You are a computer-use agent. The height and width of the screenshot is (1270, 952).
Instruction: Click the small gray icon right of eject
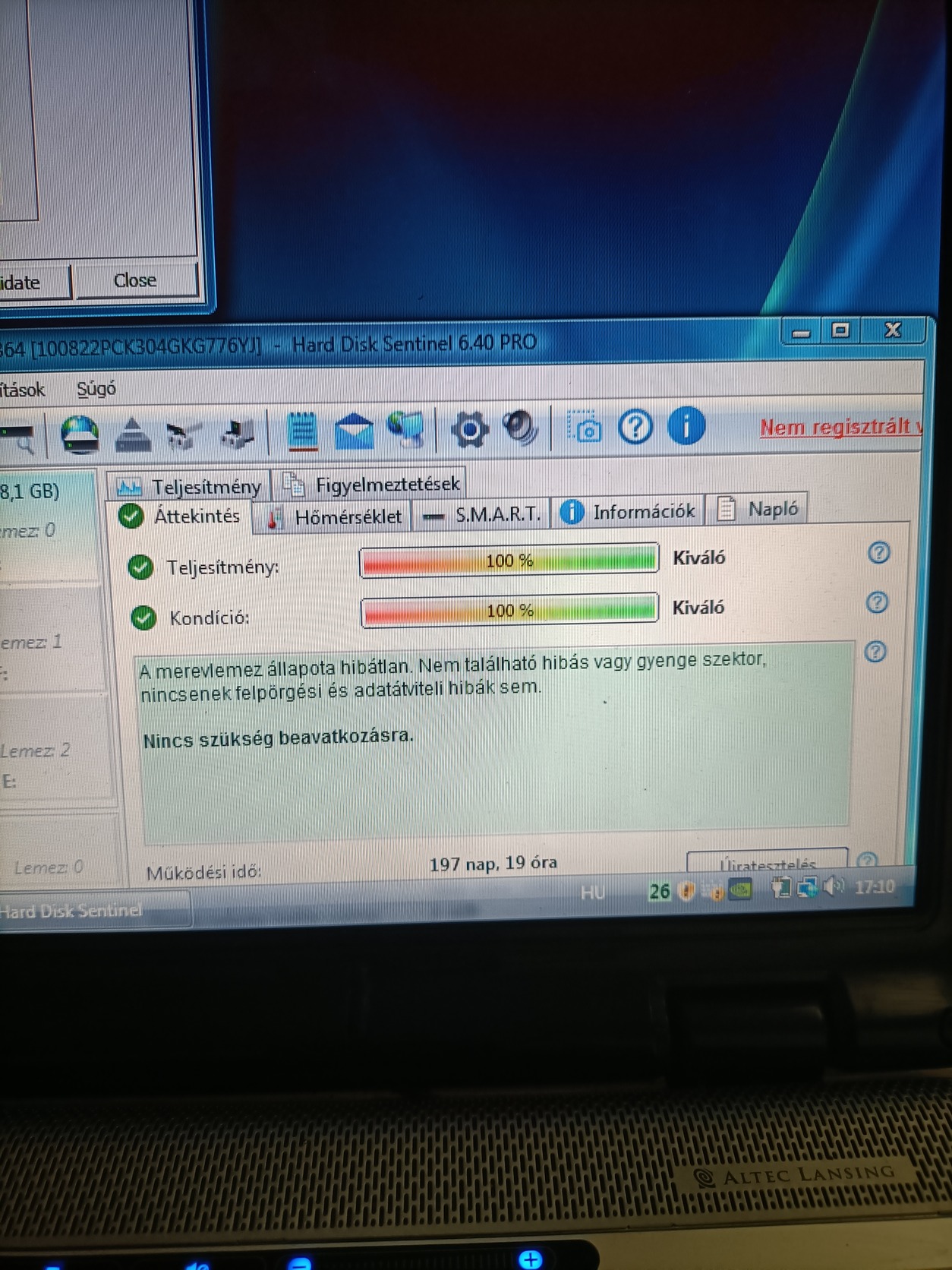click(x=183, y=435)
